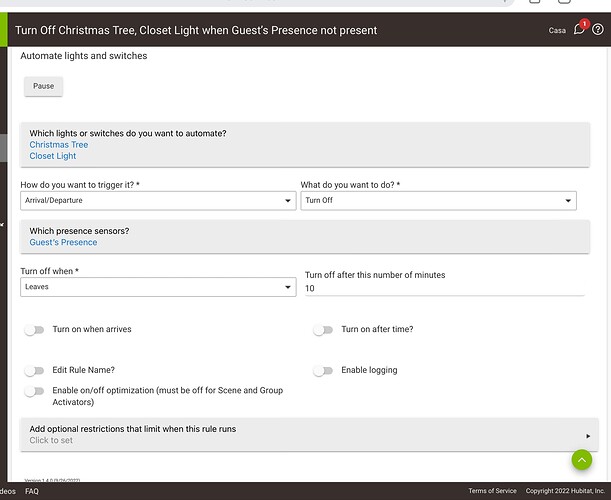Expand the optional restrictions section

[x=304, y=434]
